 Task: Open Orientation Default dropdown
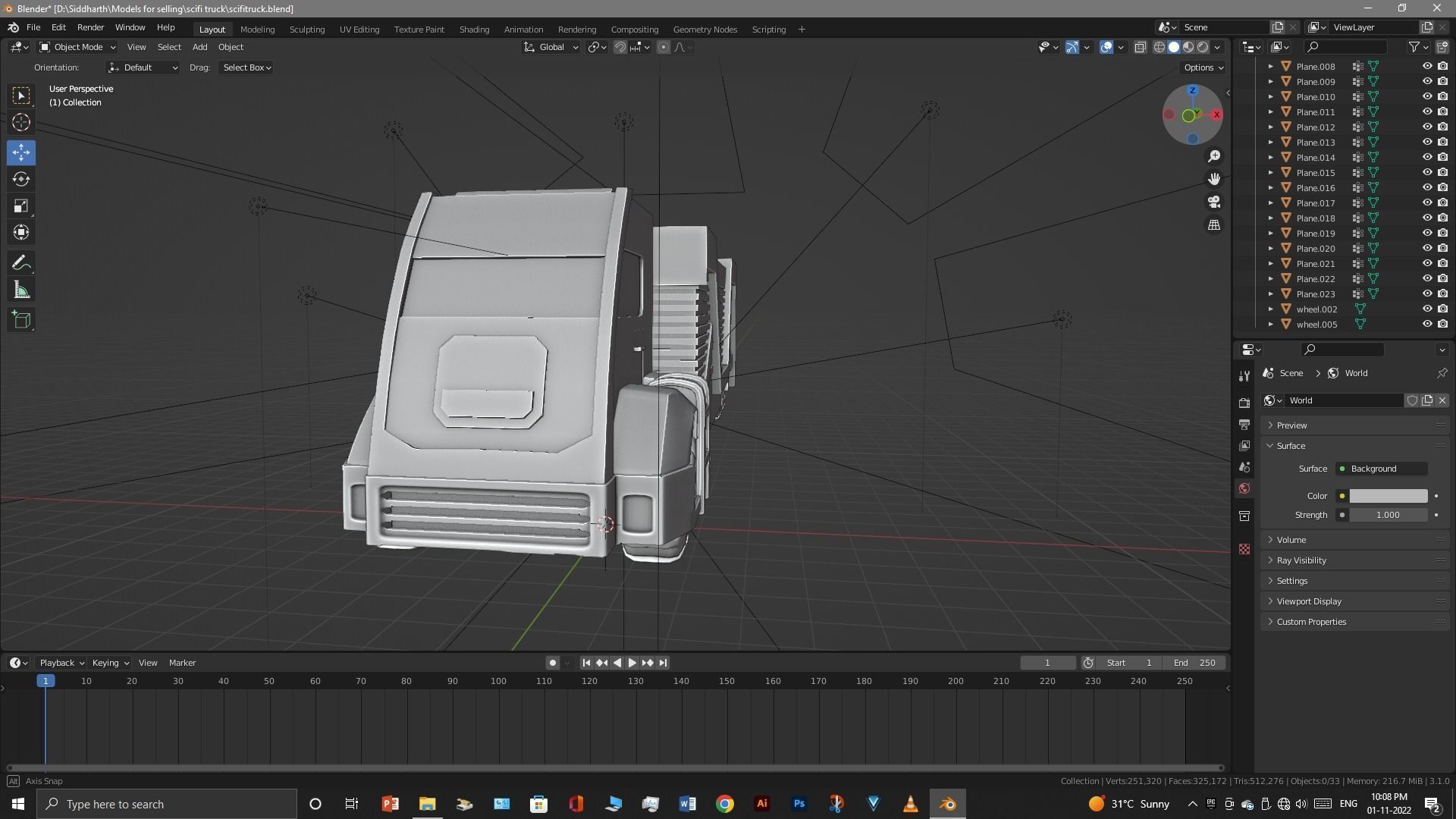(143, 67)
